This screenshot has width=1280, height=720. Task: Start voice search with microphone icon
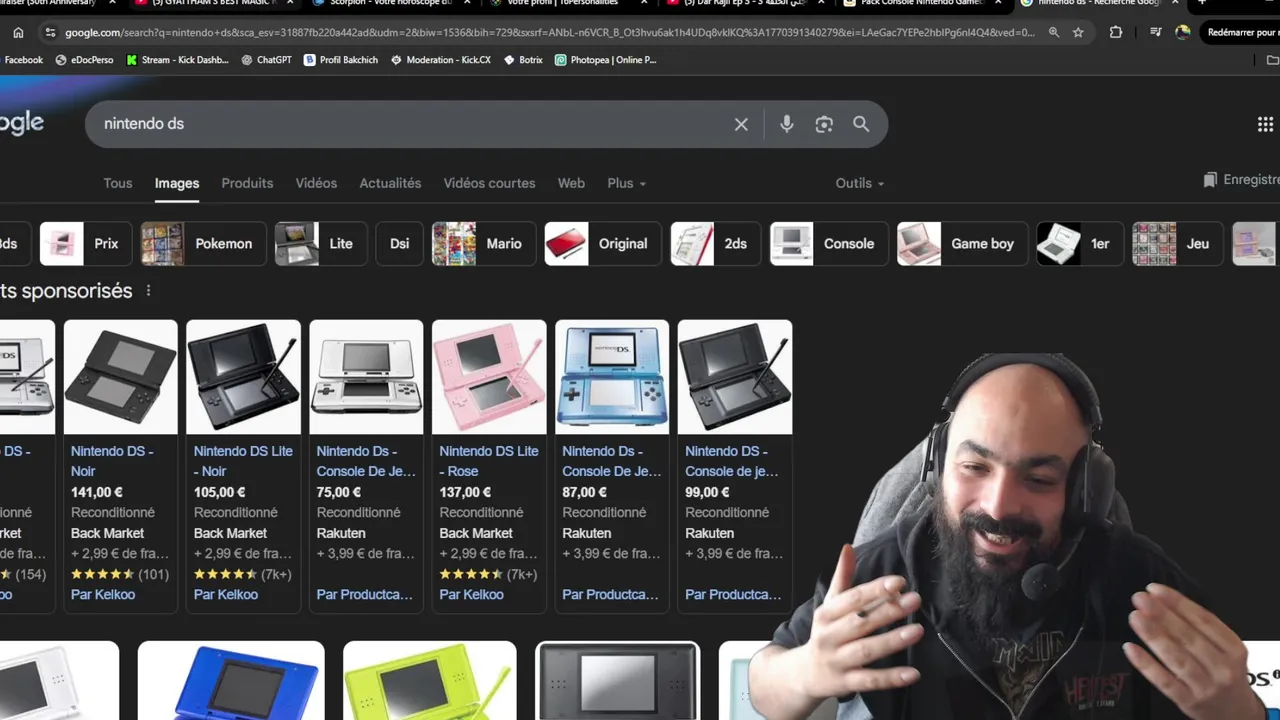click(x=787, y=124)
